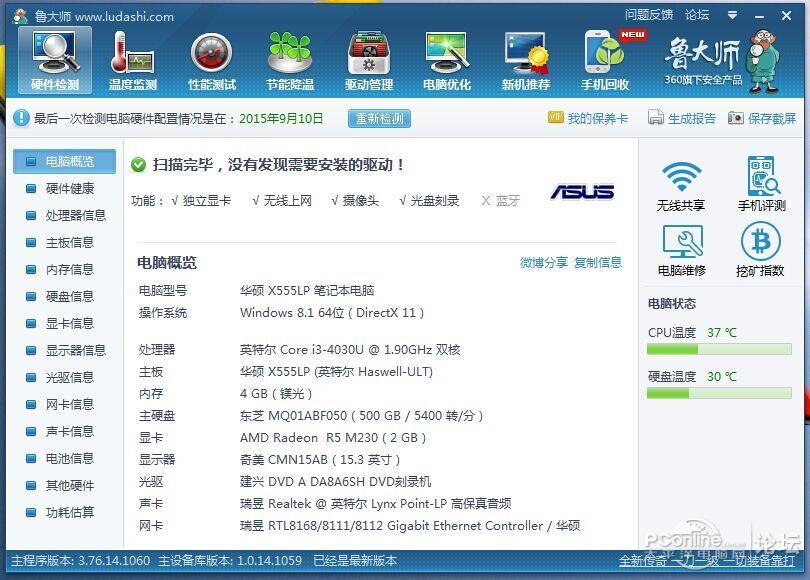Click the ASUS brand logo
810x580 pixels.
583,192
